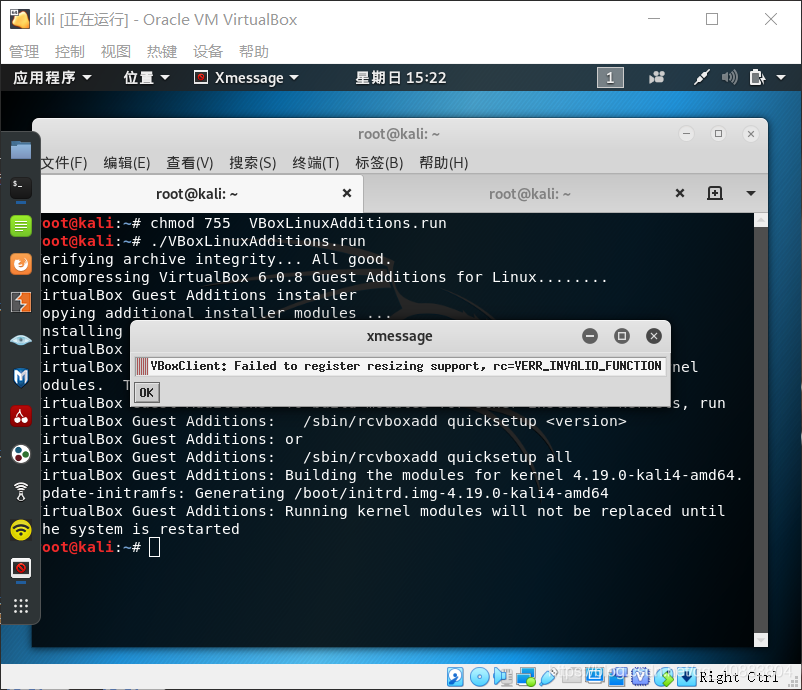Image resolution: width=802 pixels, height=690 pixels.
Task: Click the pen tool icon in top bar
Action: pyautogui.click(x=701, y=78)
